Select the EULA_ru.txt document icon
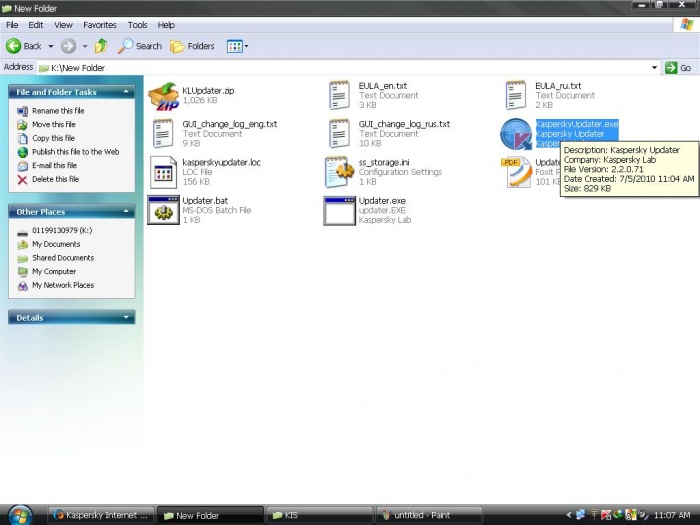Image resolution: width=700 pixels, height=525 pixels. [516, 95]
